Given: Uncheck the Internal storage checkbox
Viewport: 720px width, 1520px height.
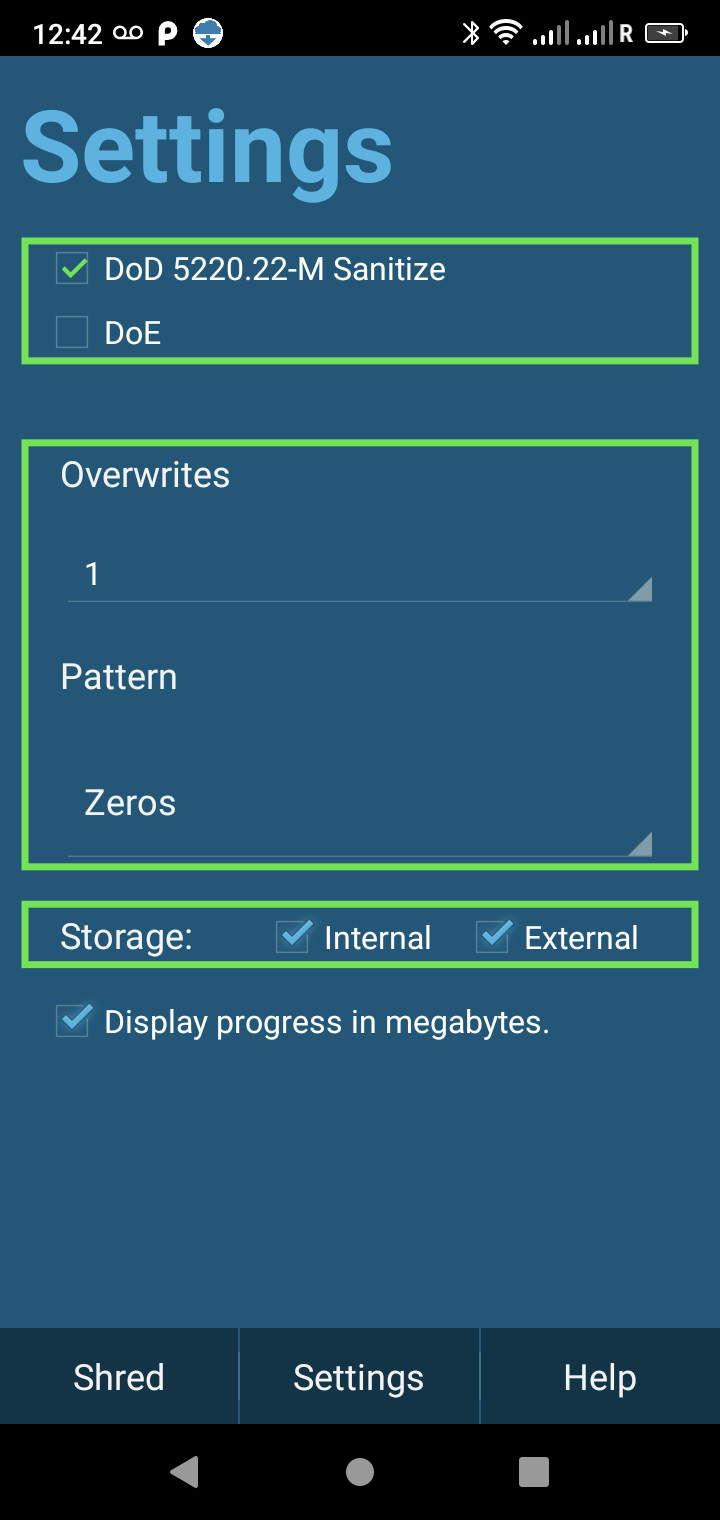Looking at the screenshot, I should click(293, 937).
